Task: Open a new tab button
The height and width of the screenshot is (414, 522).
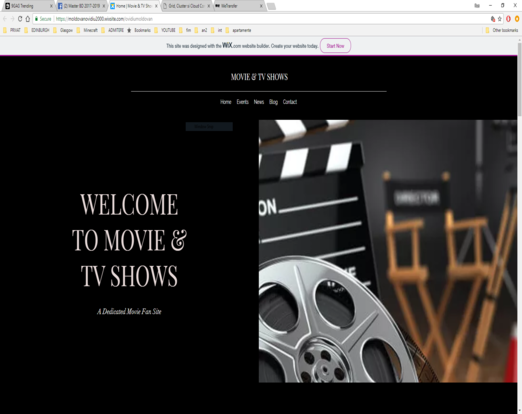Action: click(x=272, y=6)
